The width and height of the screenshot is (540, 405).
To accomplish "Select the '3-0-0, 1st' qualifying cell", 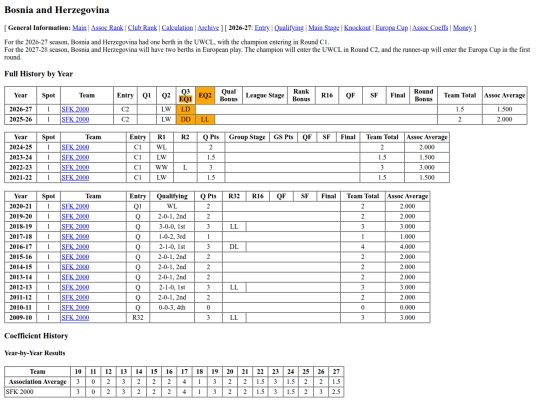I will [x=172, y=227].
